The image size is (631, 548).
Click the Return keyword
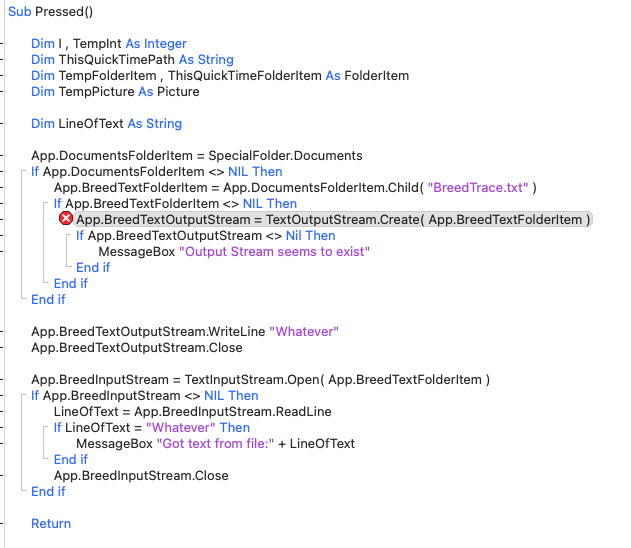click(x=51, y=523)
